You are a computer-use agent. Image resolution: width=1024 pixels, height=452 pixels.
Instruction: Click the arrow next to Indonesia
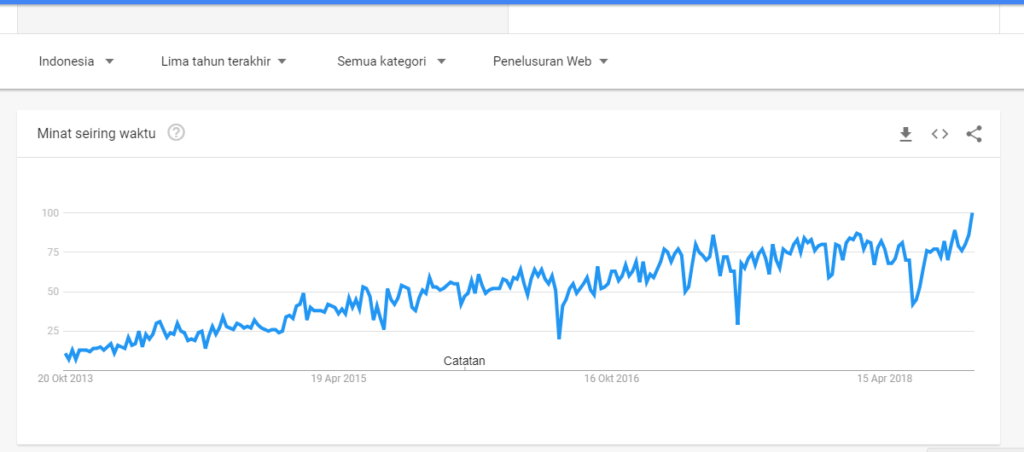[109, 61]
